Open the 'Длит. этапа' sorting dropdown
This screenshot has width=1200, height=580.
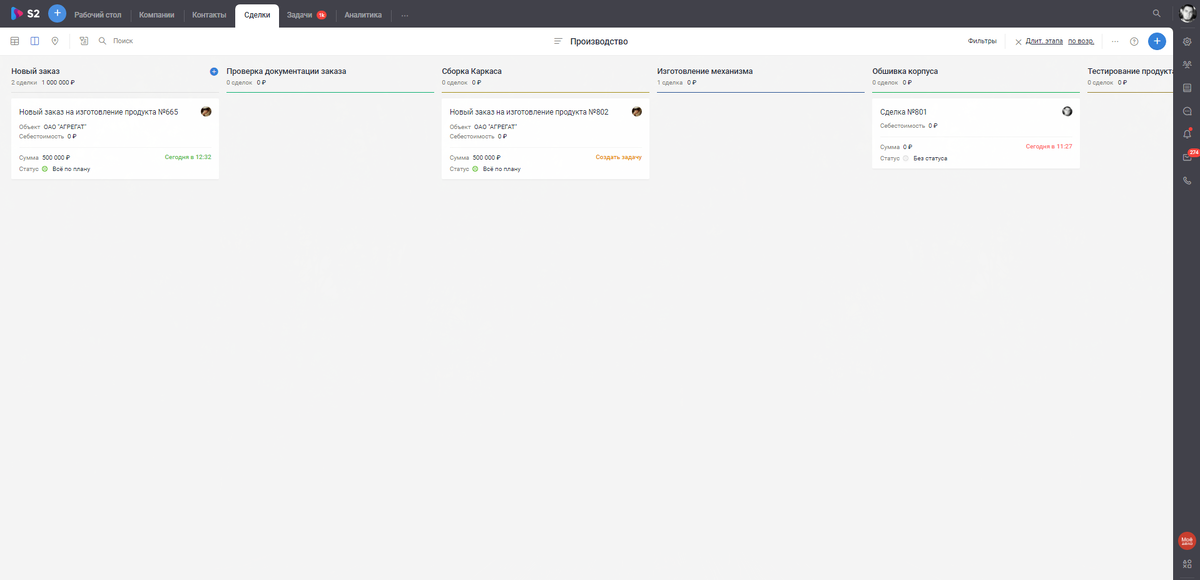pos(1046,41)
